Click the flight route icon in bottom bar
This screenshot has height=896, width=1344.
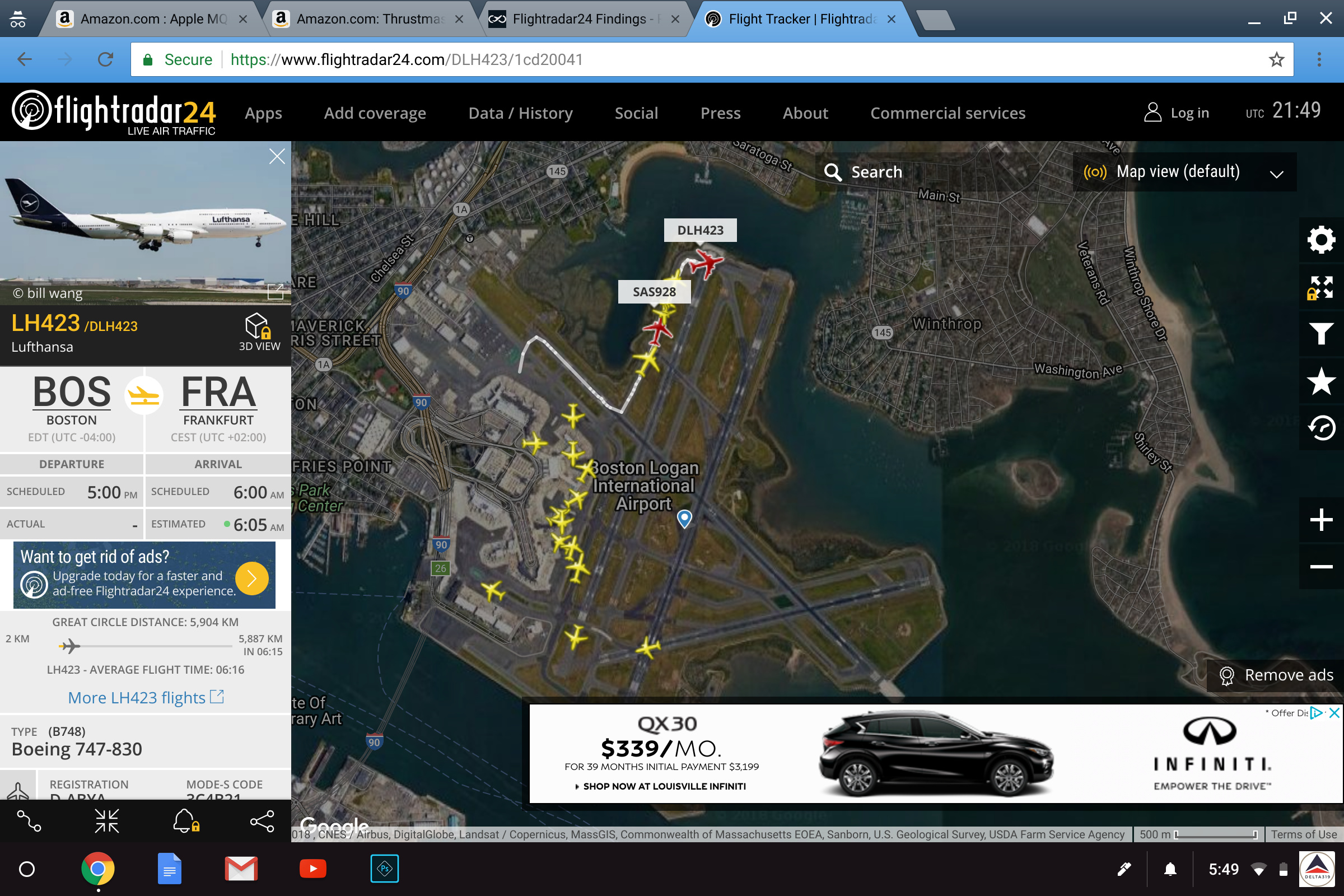pyautogui.click(x=29, y=821)
